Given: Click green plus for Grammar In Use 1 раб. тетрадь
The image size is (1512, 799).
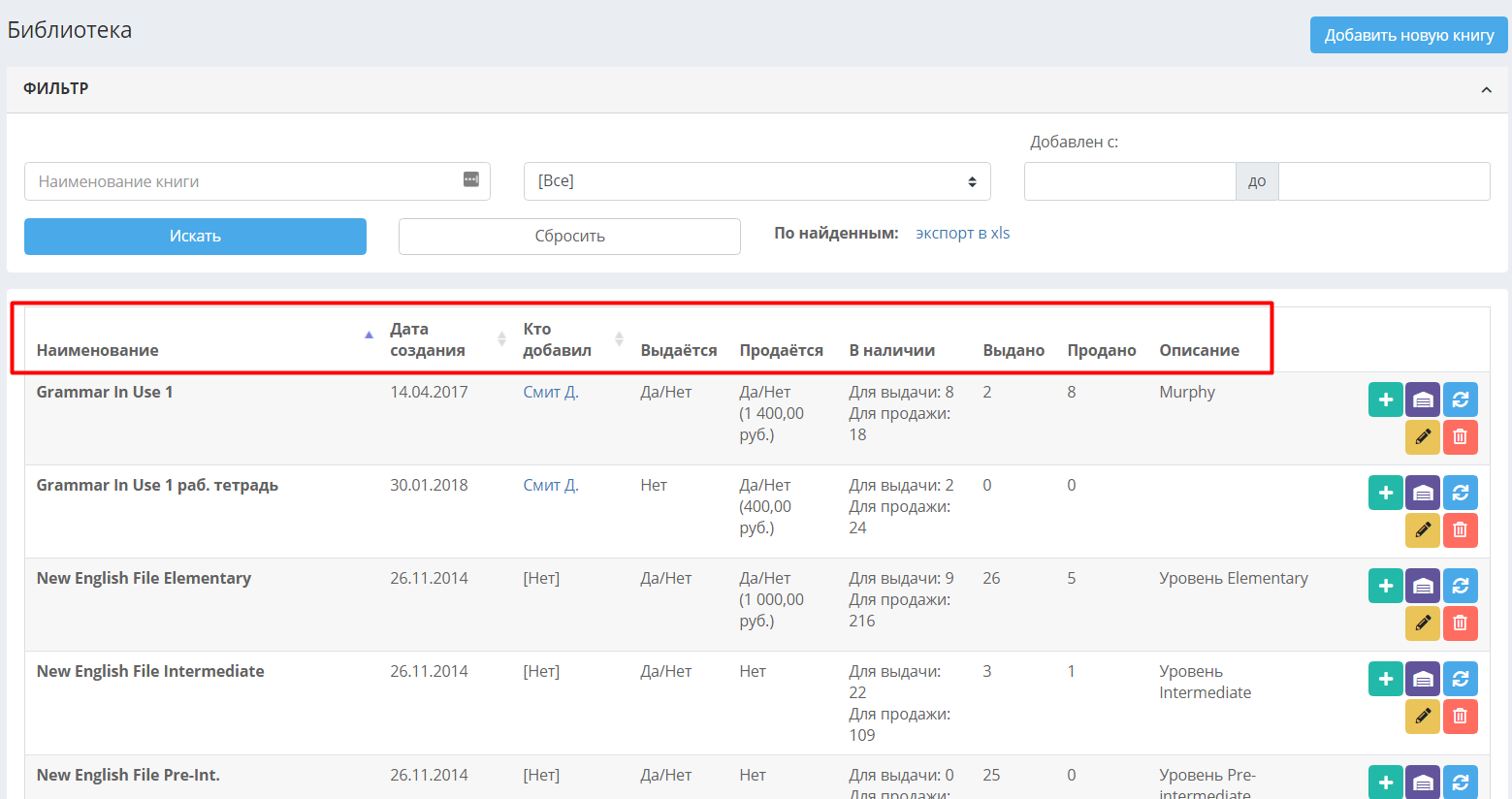Looking at the screenshot, I should click(1385, 493).
